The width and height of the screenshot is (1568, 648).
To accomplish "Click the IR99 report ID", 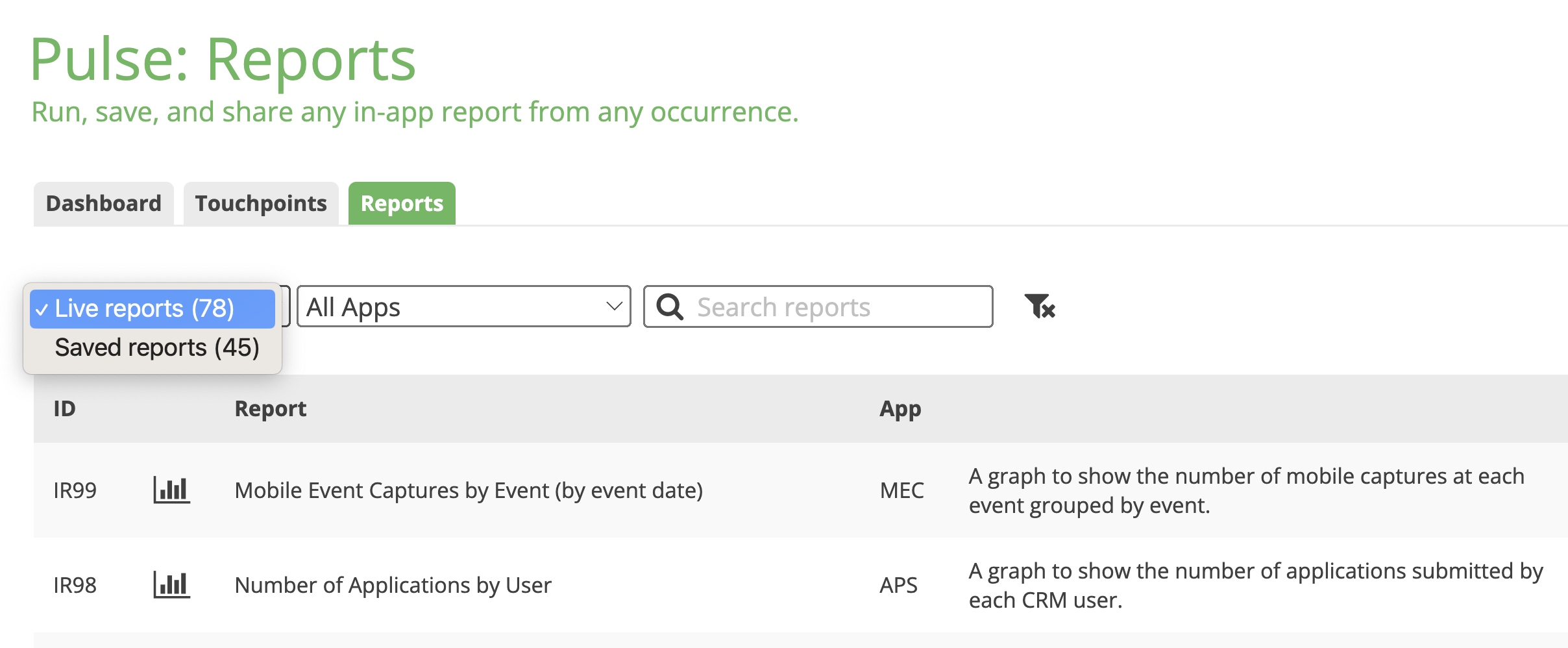I will [x=75, y=491].
